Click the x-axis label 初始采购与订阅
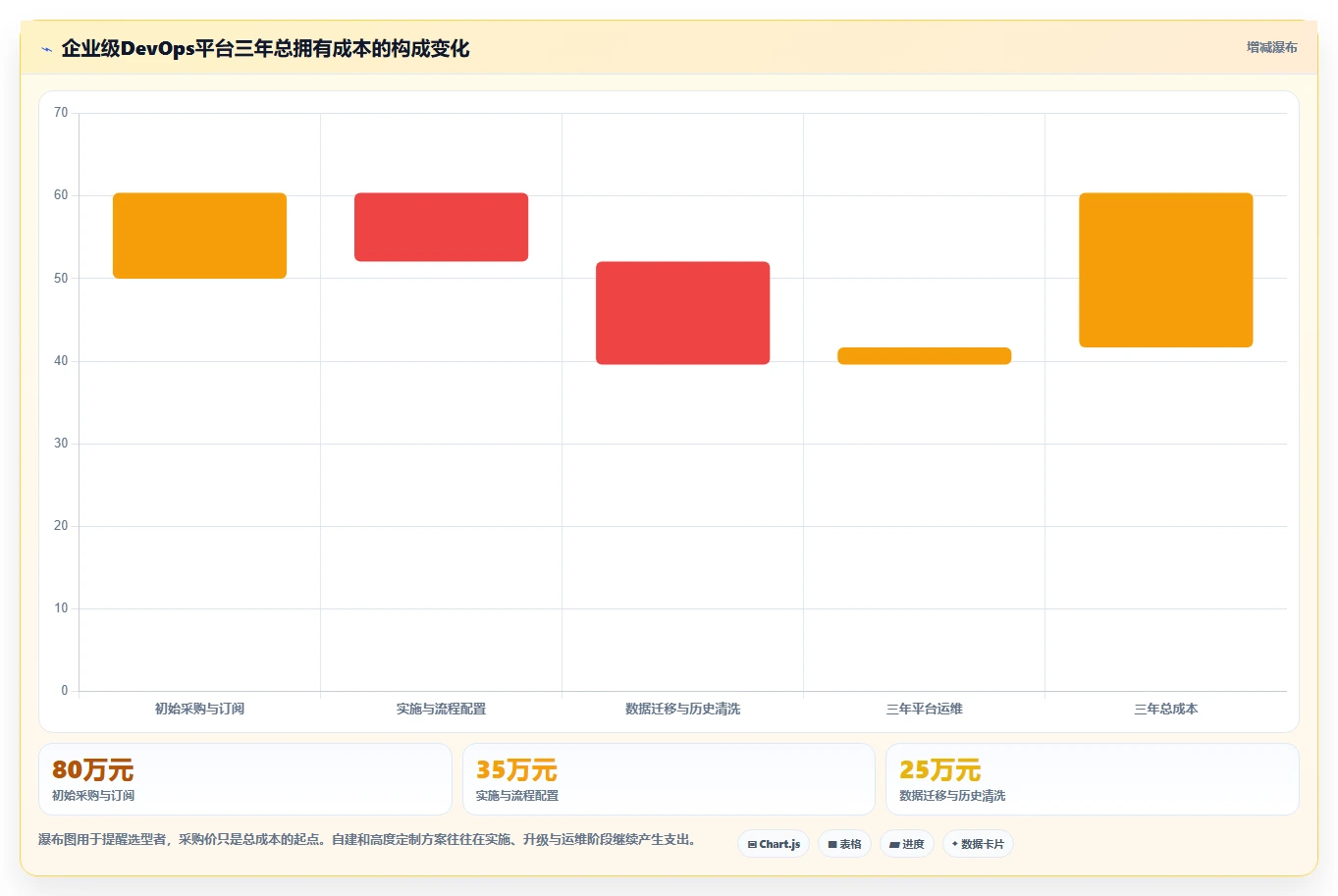 tap(199, 709)
